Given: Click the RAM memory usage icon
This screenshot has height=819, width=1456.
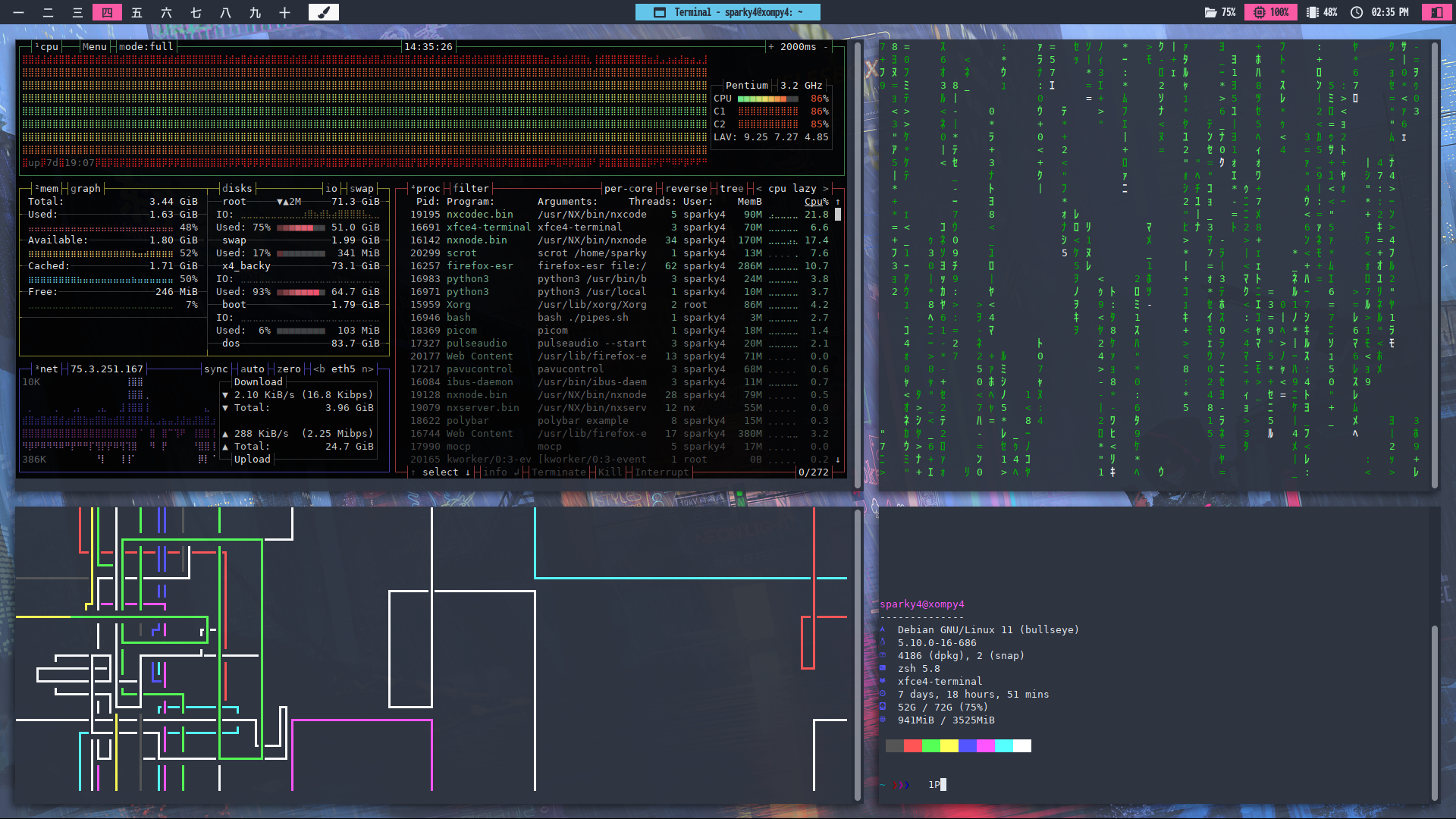Looking at the screenshot, I should pyautogui.click(x=1313, y=12).
